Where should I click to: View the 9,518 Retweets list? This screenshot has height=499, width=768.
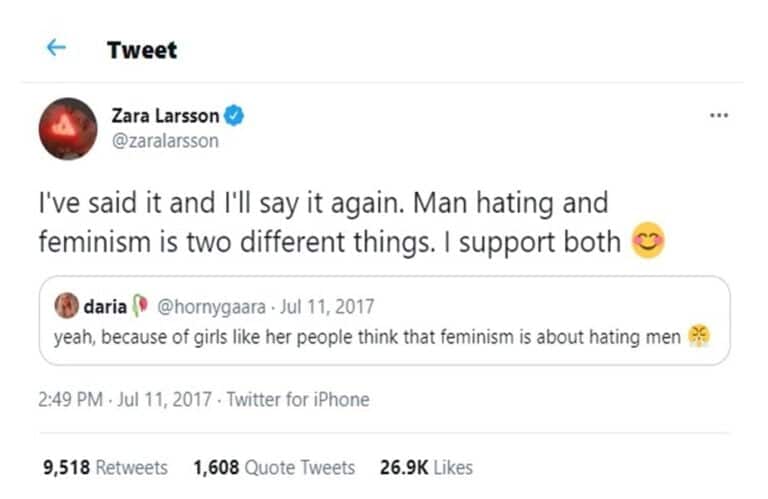105,467
